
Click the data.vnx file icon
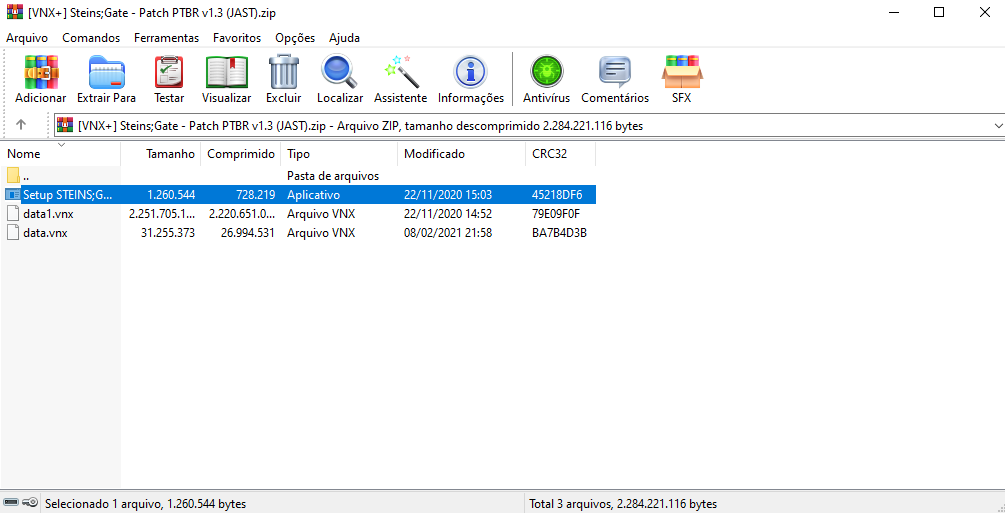click(x=13, y=233)
